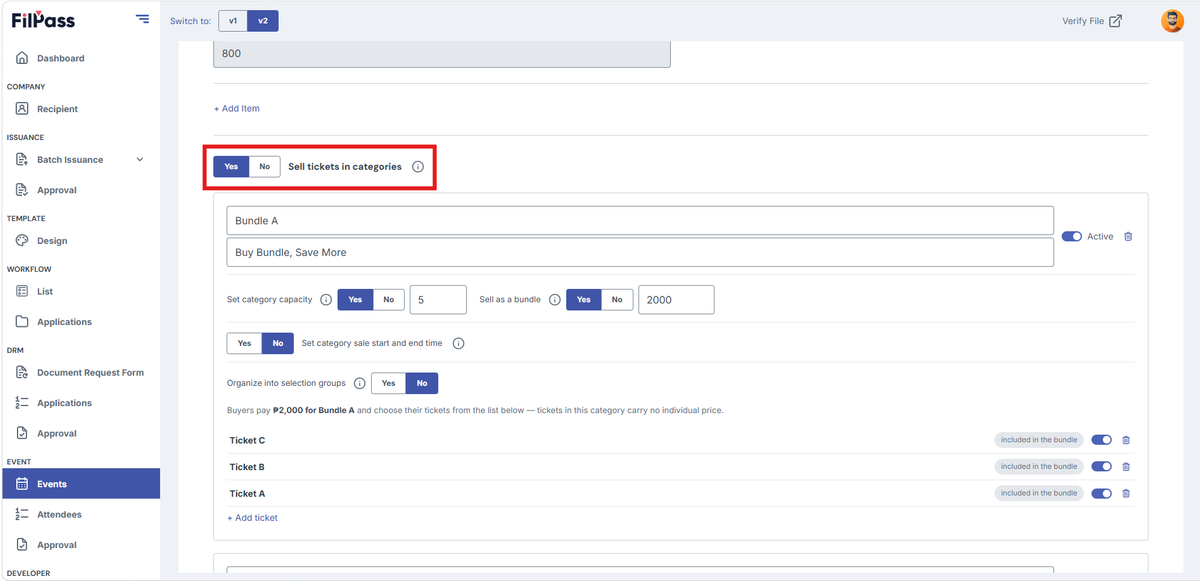Click the + Add ticket link
The width and height of the screenshot is (1200, 581).
point(253,518)
